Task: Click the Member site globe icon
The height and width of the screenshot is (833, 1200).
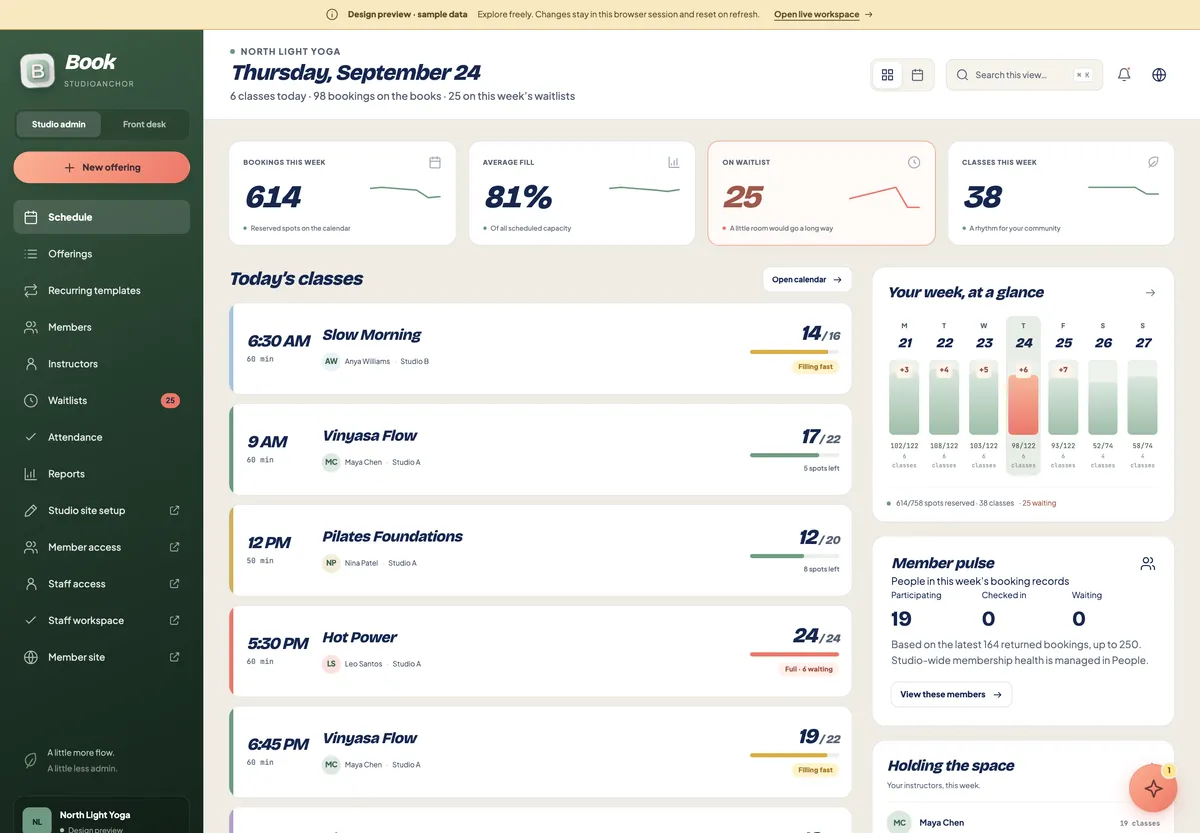Action: (x=31, y=657)
